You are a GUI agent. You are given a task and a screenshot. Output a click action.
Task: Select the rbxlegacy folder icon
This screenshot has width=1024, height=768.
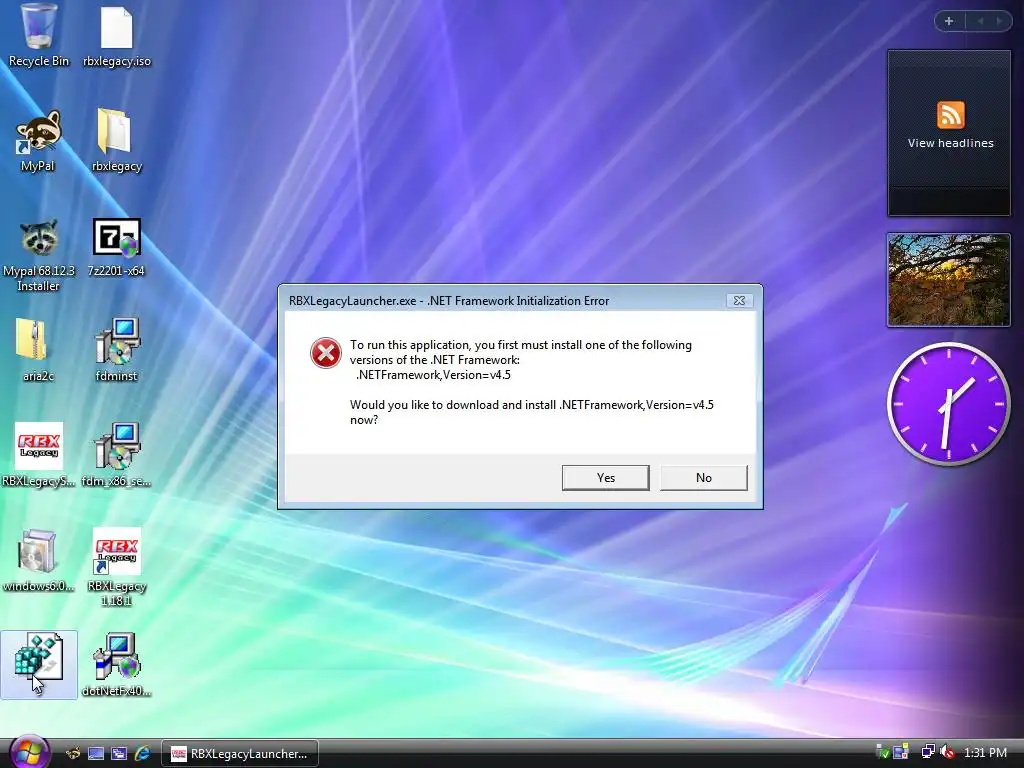tap(116, 140)
